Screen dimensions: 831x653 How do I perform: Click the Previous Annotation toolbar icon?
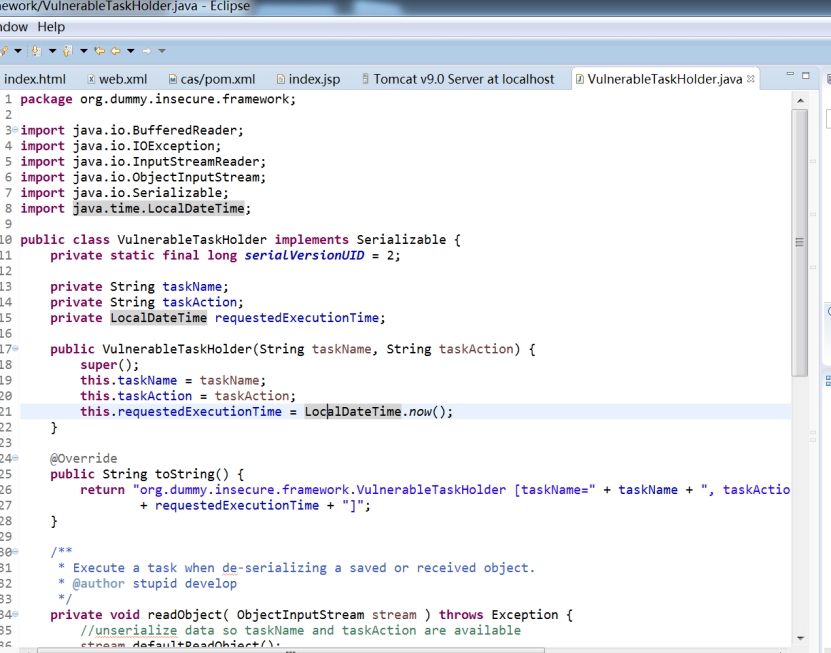67,51
